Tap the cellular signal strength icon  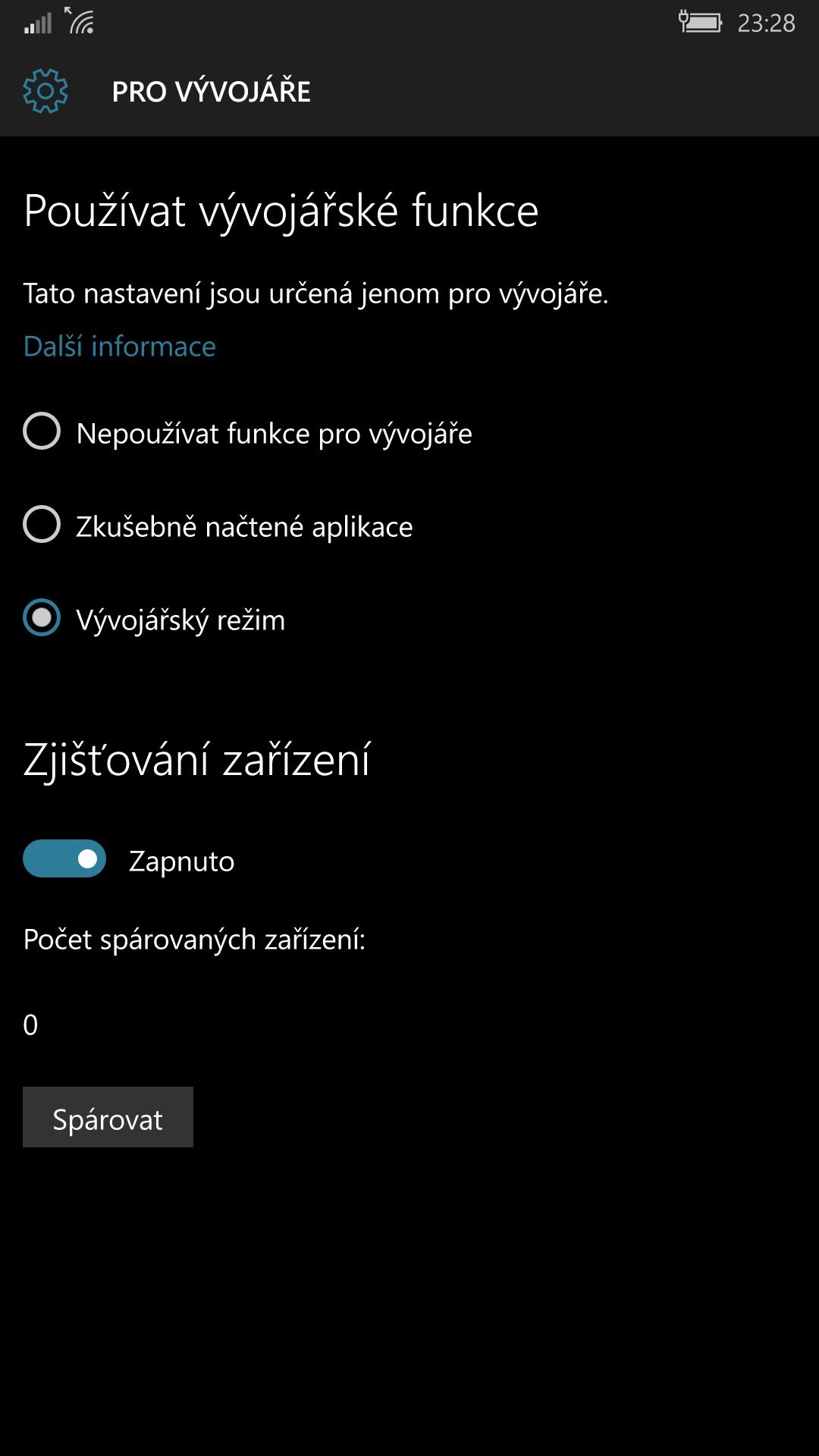pos(38,23)
